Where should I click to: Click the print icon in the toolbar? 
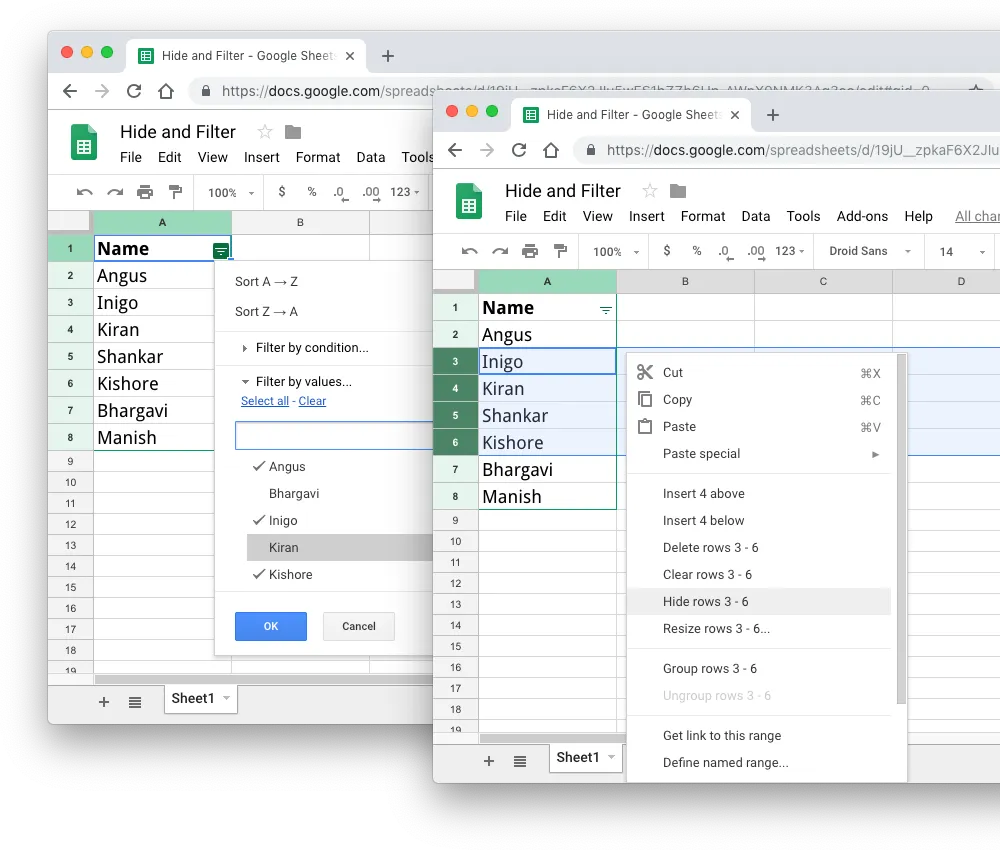pyautogui.click(x=529, y=251)
